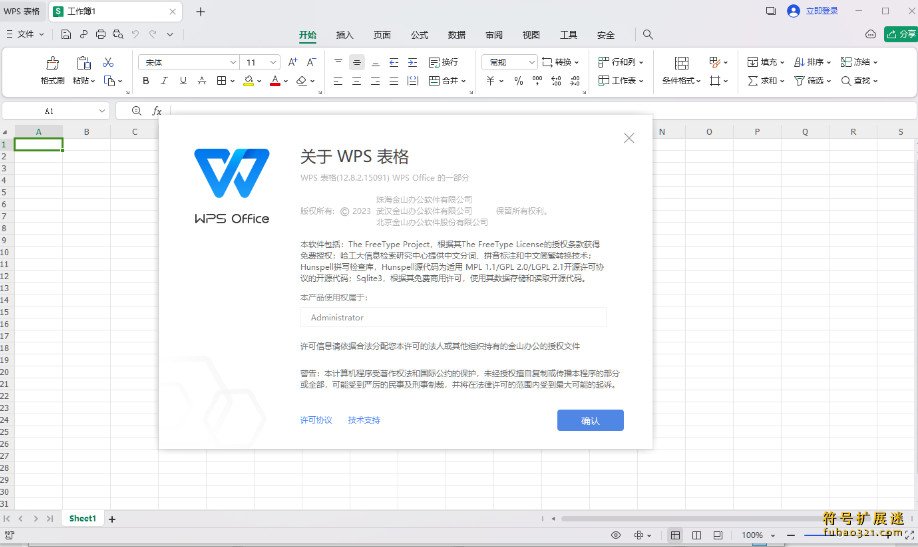Expand the Rows and Columns (行和列) dropdown
This screenshot has width=918, height=547.
click(641, 62)
